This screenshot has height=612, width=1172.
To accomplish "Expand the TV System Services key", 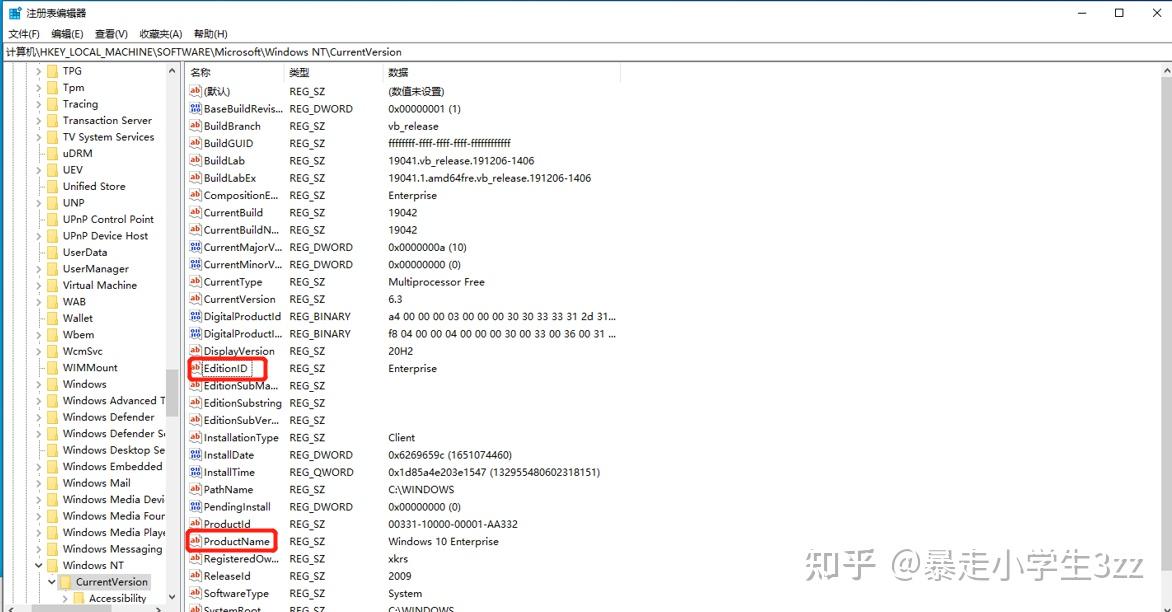I will pos(38,137).
